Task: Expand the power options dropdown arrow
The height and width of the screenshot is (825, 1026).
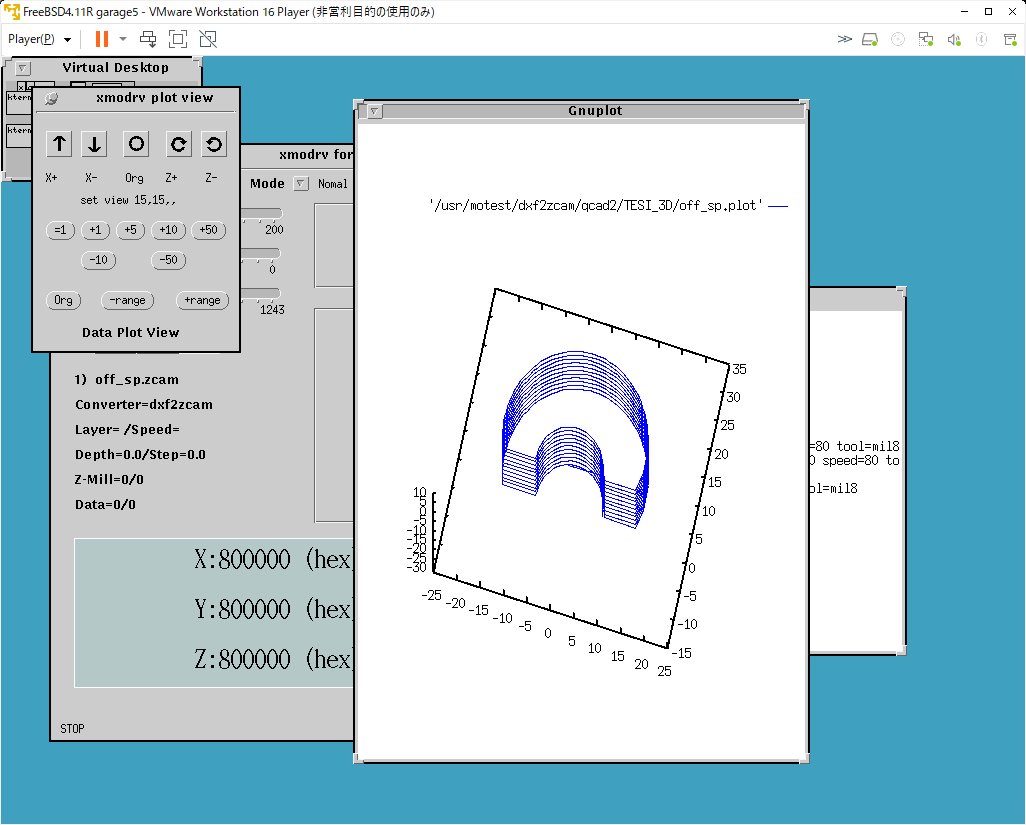Action: coord(123,39)
